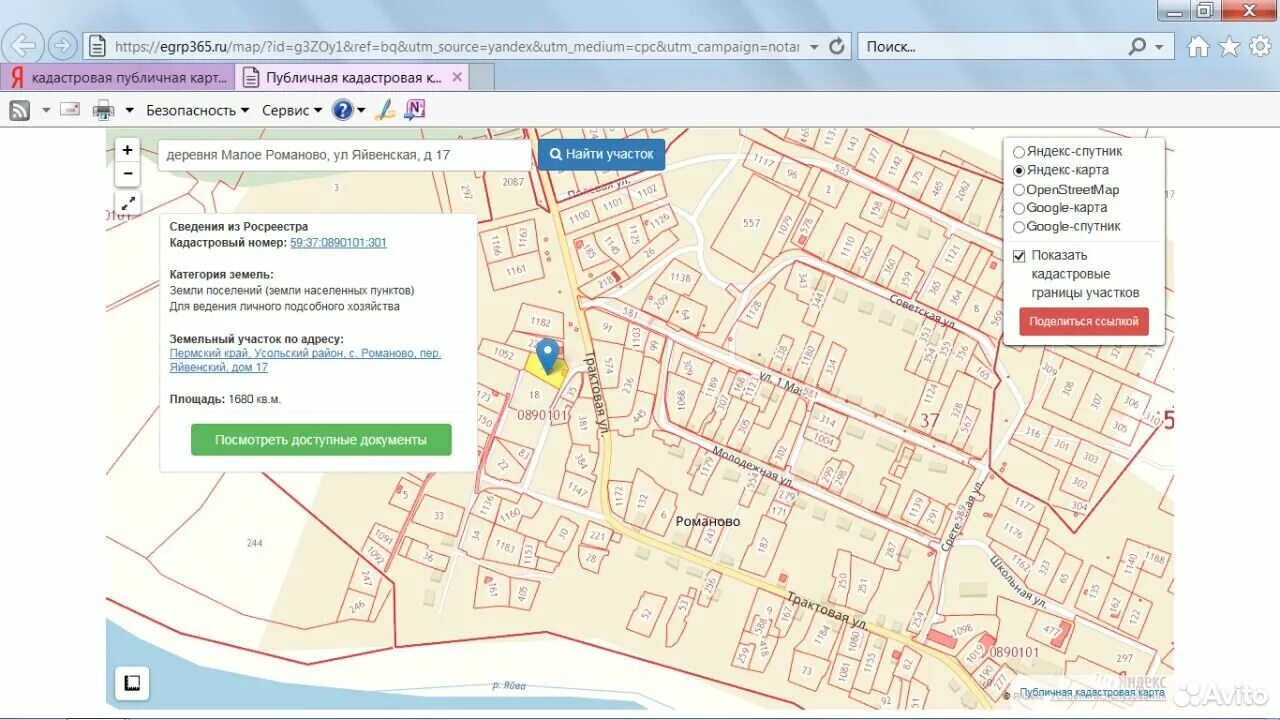1280x720 pixels.
Task: Click parcel number 244 on the map
Action: pyautogui.click(x=254, y=543)
